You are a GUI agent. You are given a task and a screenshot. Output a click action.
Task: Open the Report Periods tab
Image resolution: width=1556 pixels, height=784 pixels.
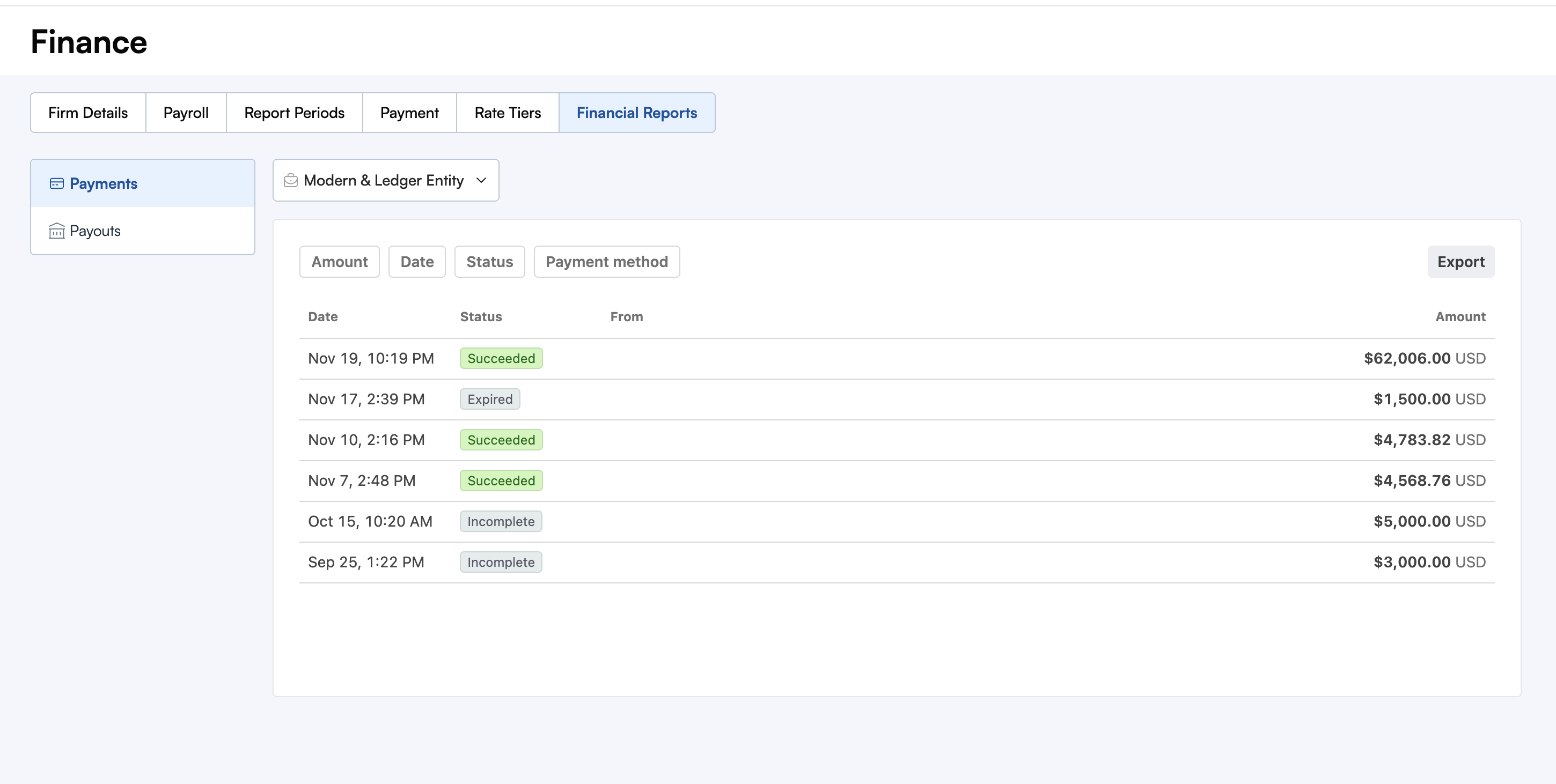point(294,113)
